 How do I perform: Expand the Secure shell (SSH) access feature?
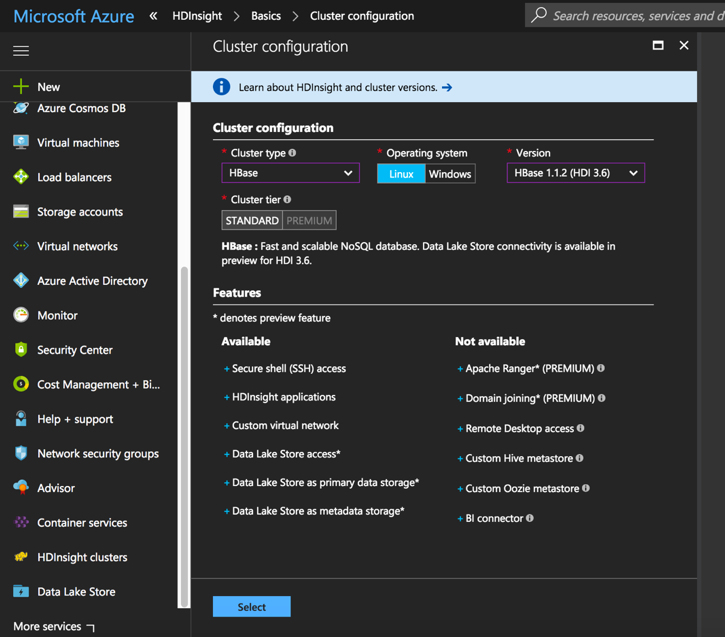point(288,368)
